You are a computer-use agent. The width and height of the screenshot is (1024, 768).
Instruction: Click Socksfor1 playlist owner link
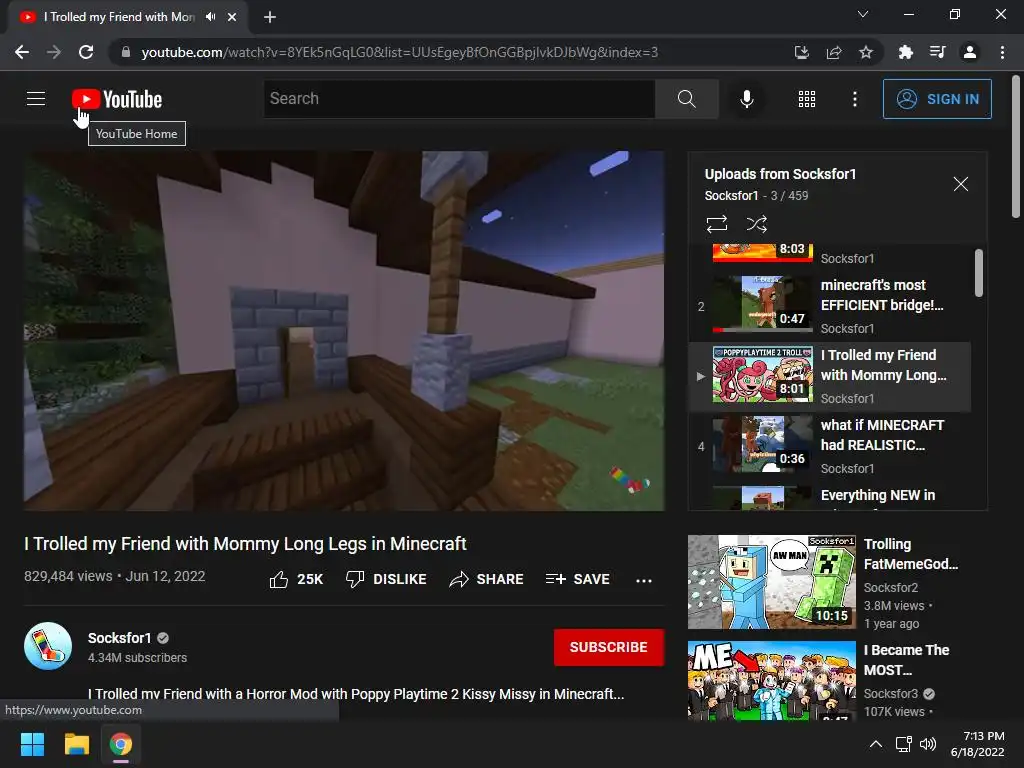731,196
